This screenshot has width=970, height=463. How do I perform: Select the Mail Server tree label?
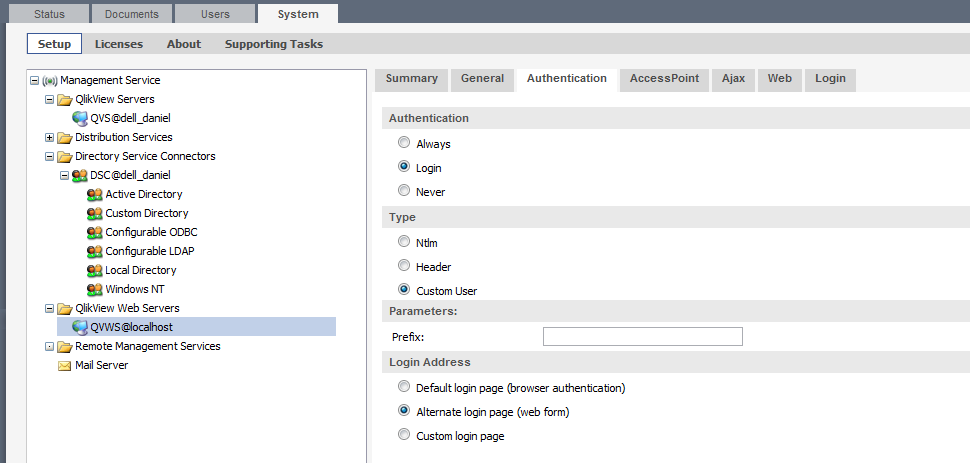101,366
